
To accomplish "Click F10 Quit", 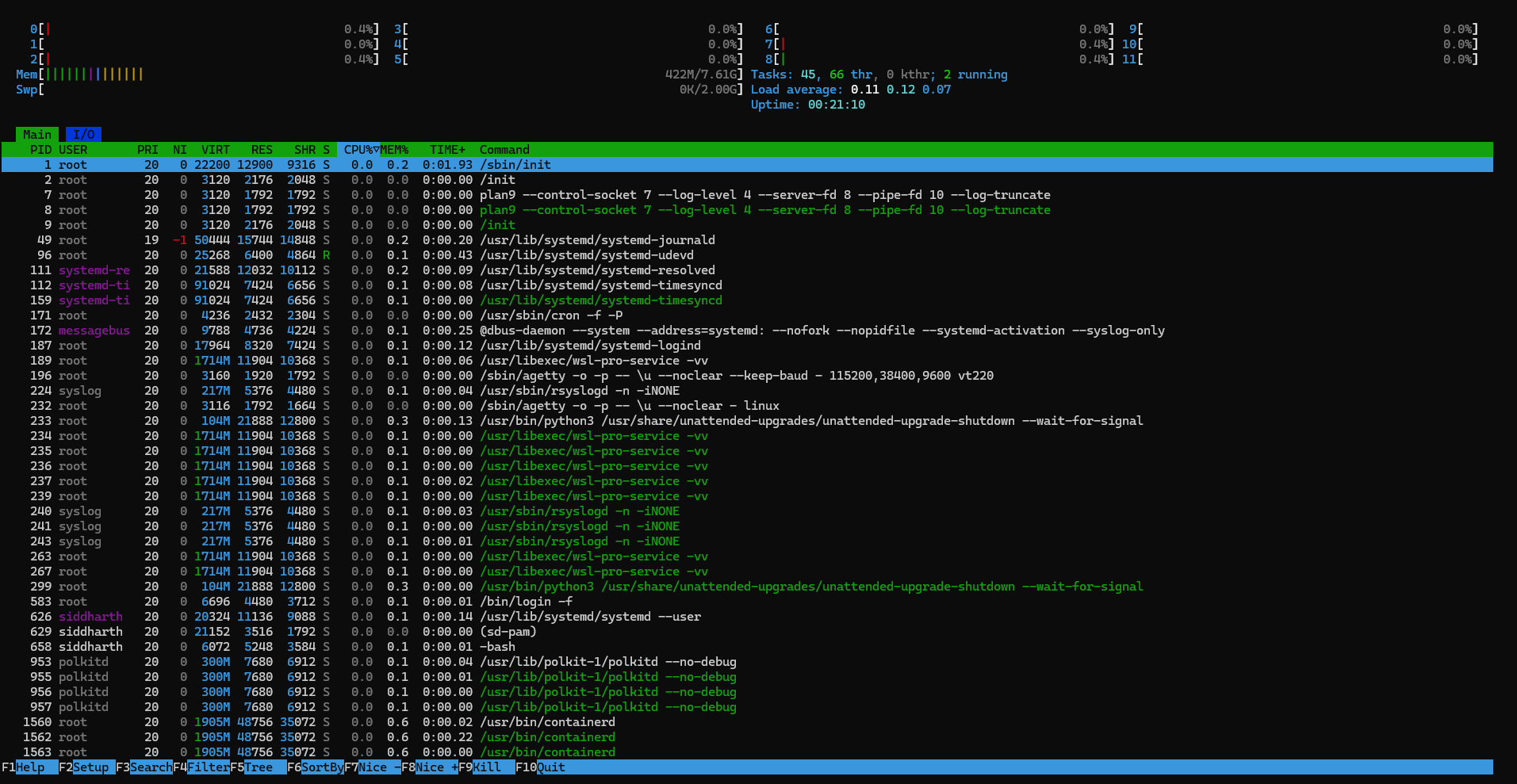I will pyautogui.click(x=550, y=767).
